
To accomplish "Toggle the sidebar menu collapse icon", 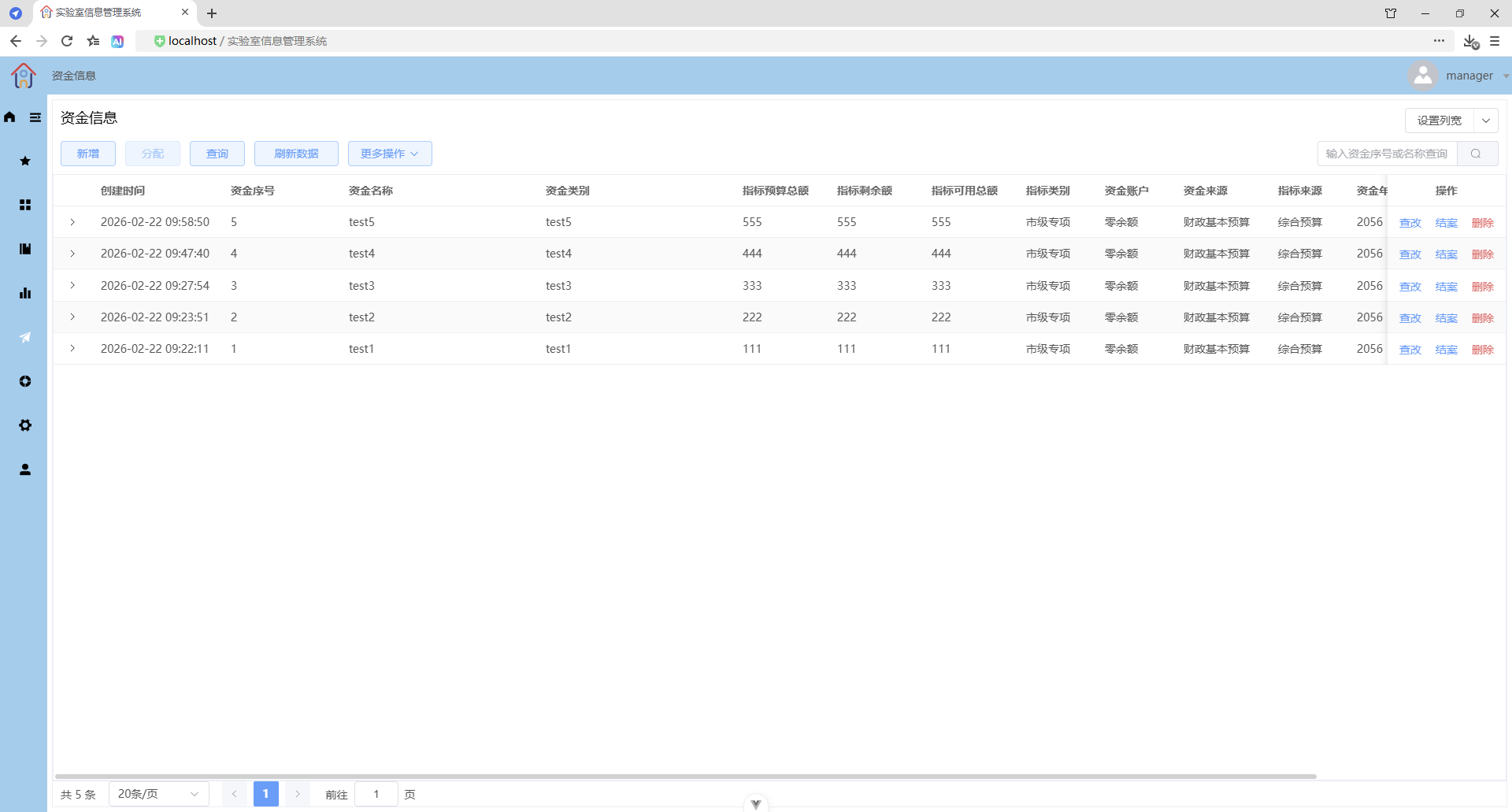I will [35, 117].
